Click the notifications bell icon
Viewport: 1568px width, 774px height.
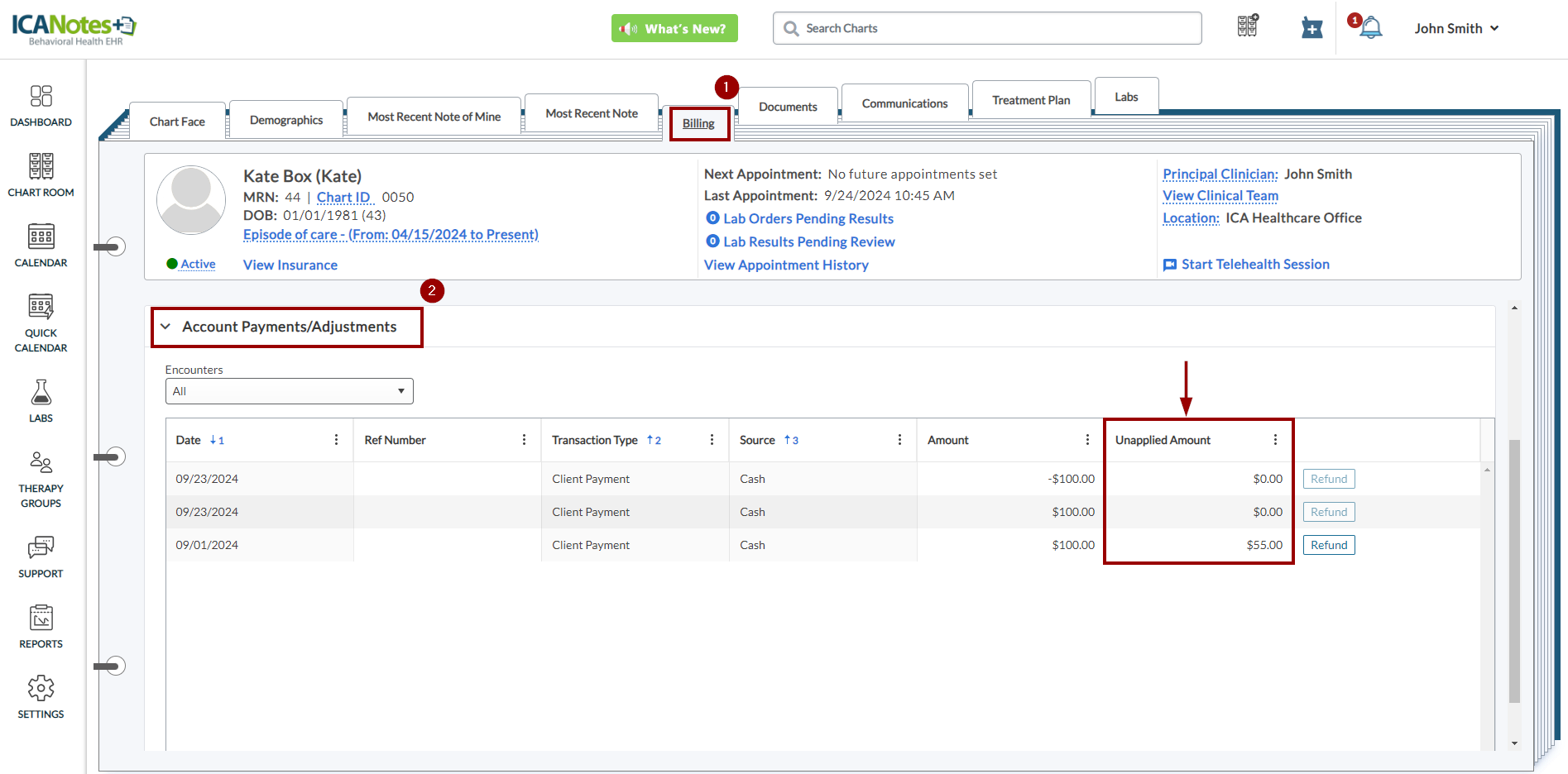click(x=1370, y=28)
